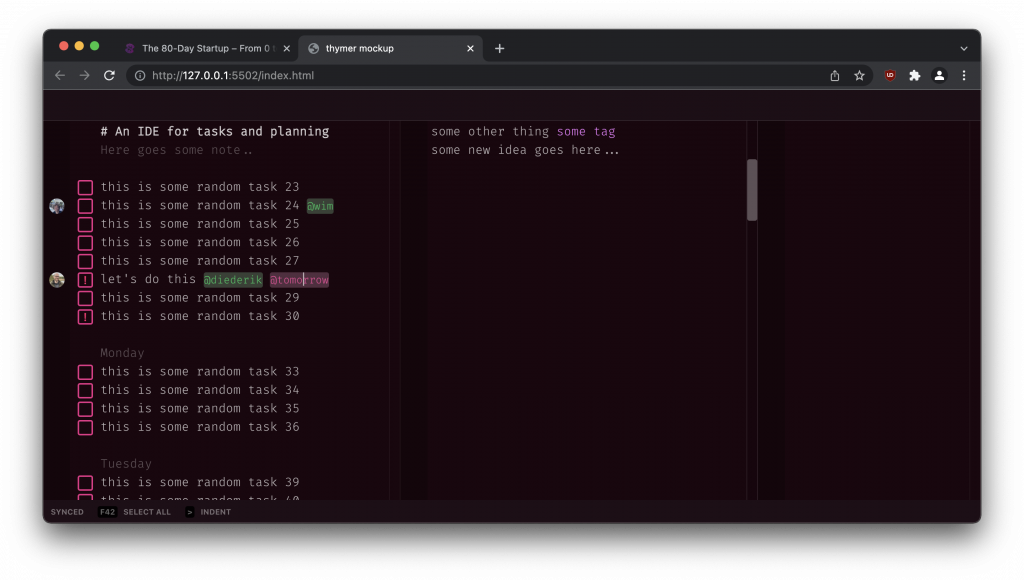Click the text 'some other thing'
The width and height of the screenshot is (1024, 580).
pos(490,131)
